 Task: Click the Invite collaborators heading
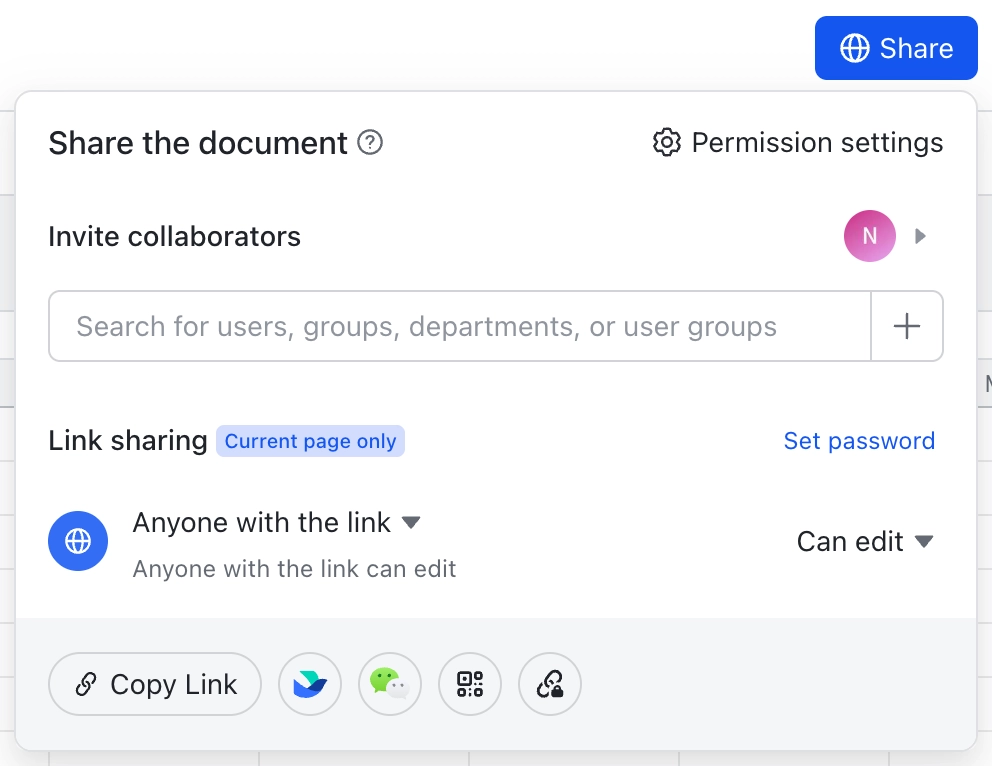point(175,237)
